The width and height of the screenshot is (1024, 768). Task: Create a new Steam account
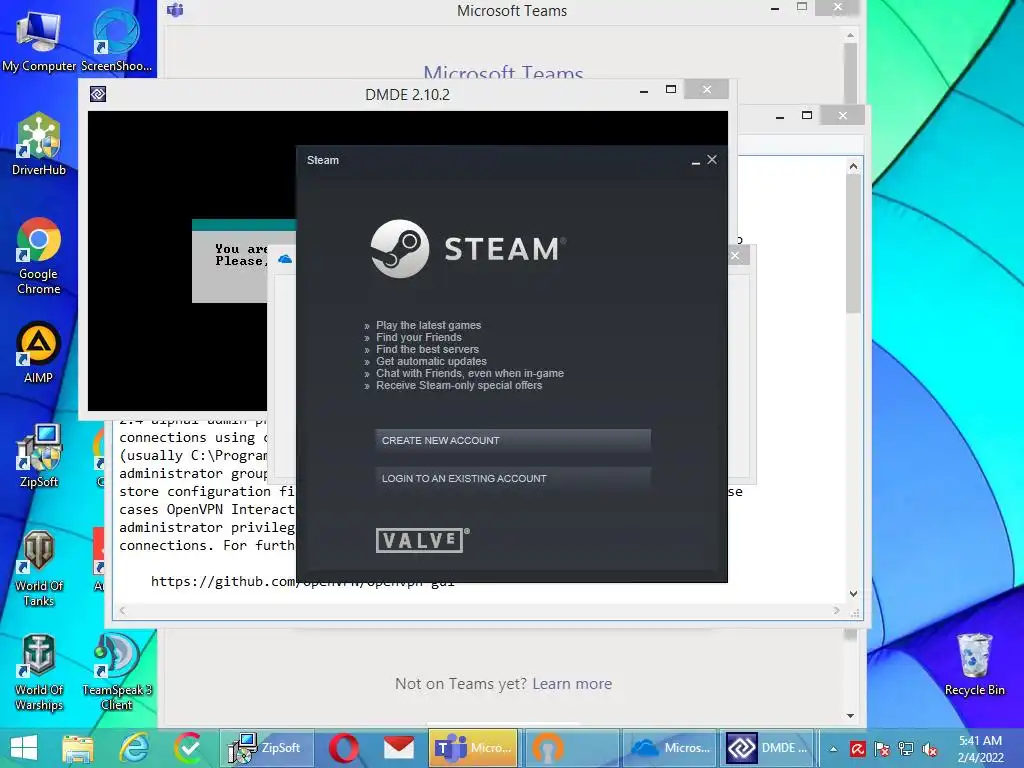513,440
